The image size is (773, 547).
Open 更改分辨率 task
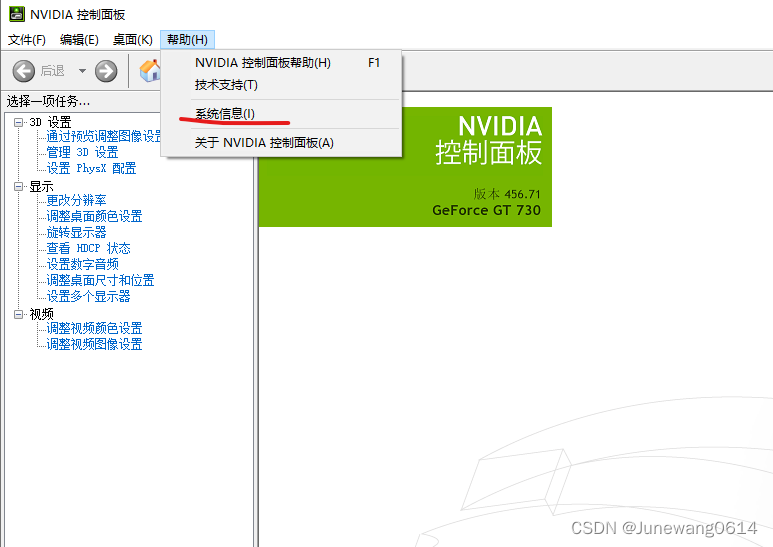[76, 201]
